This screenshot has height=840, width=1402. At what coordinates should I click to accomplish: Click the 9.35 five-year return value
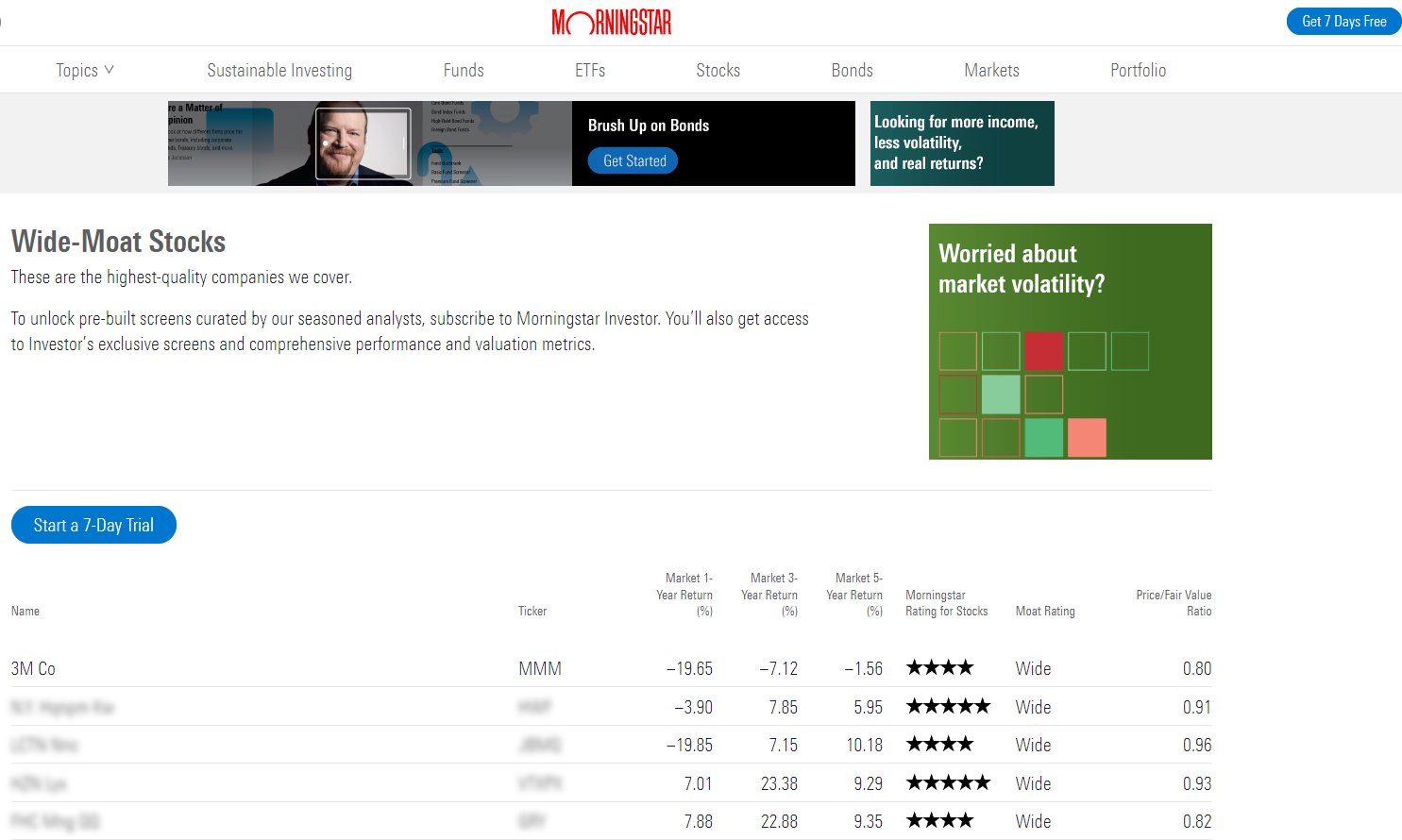click(x=868, y=821)
